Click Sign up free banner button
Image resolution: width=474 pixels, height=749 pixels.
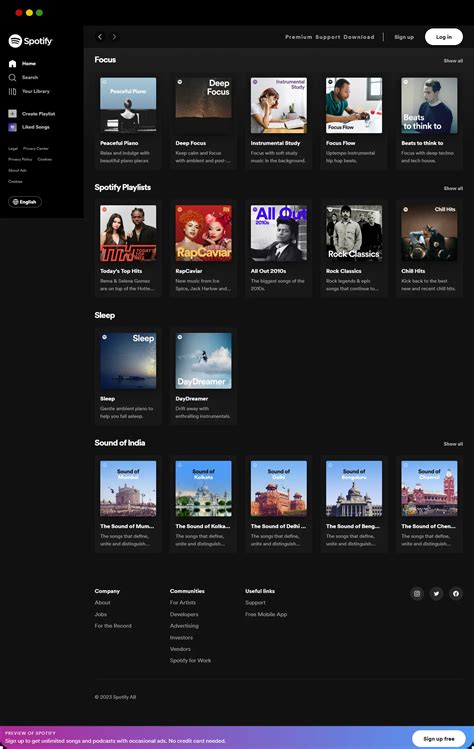439,738
